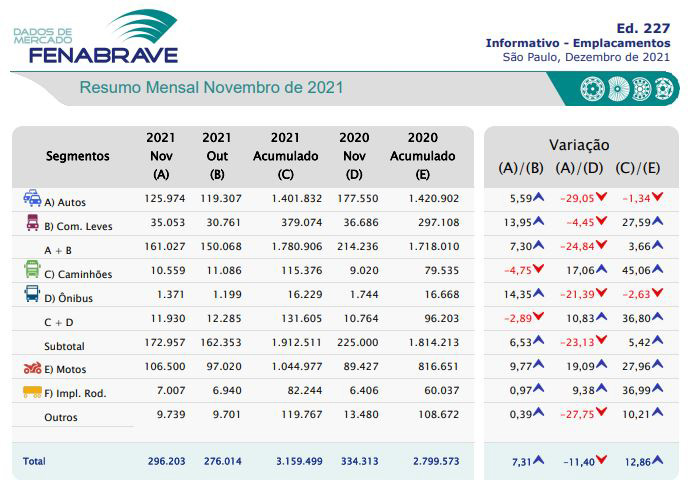Click the Variação panel heading
This screenshot has width=689, height=488.
pyautogui.click(x=579, y=145)
